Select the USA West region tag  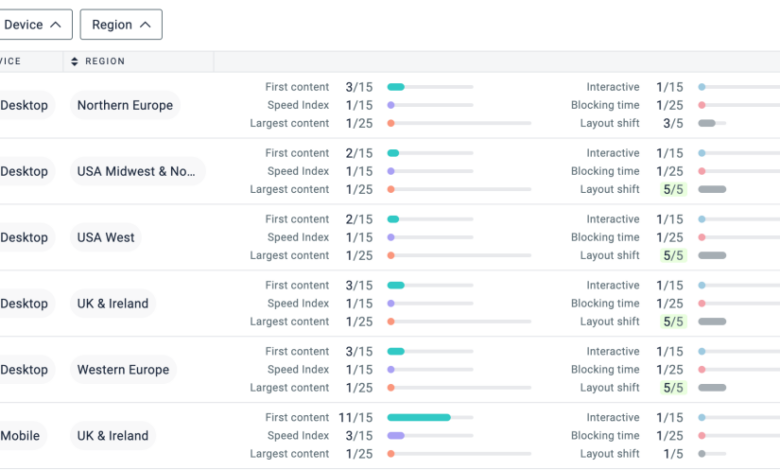[x=105, y=237]
